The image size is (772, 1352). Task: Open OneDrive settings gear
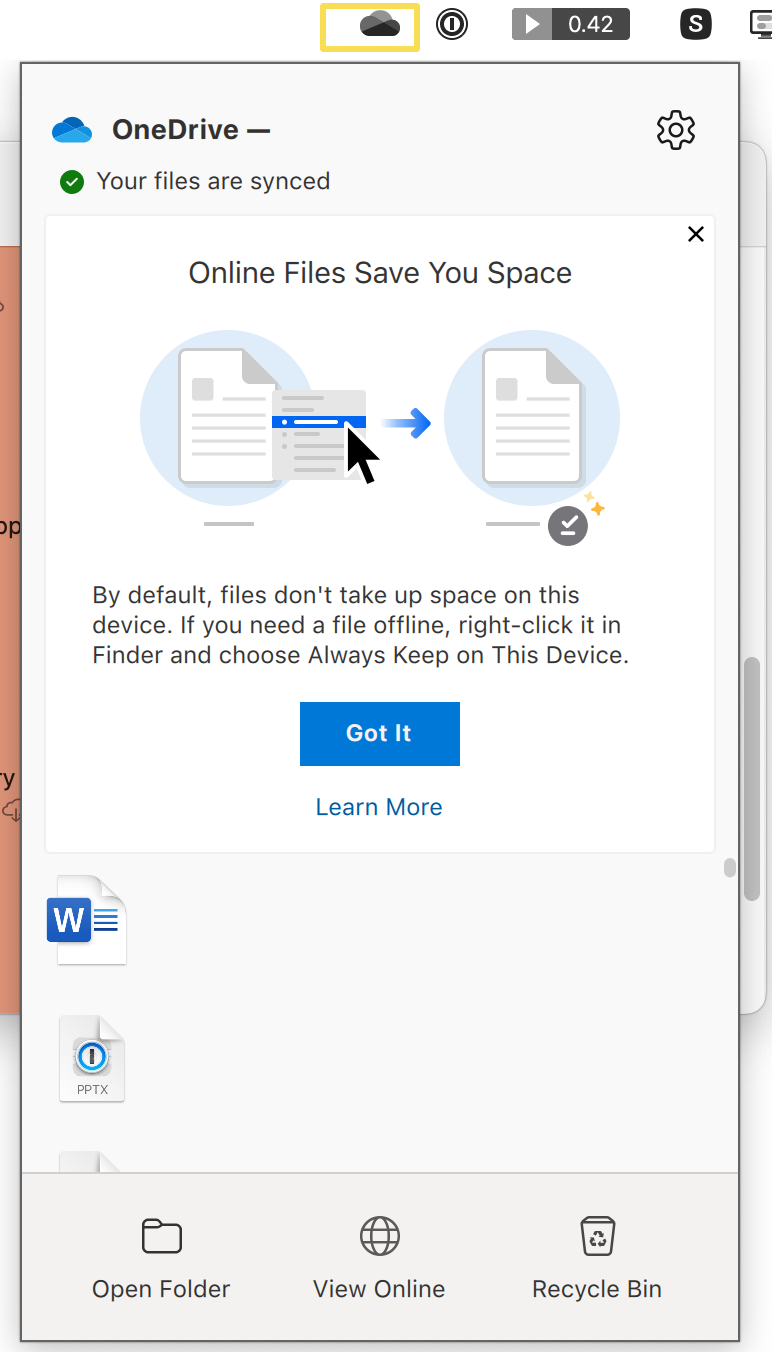tap(676, 130)
